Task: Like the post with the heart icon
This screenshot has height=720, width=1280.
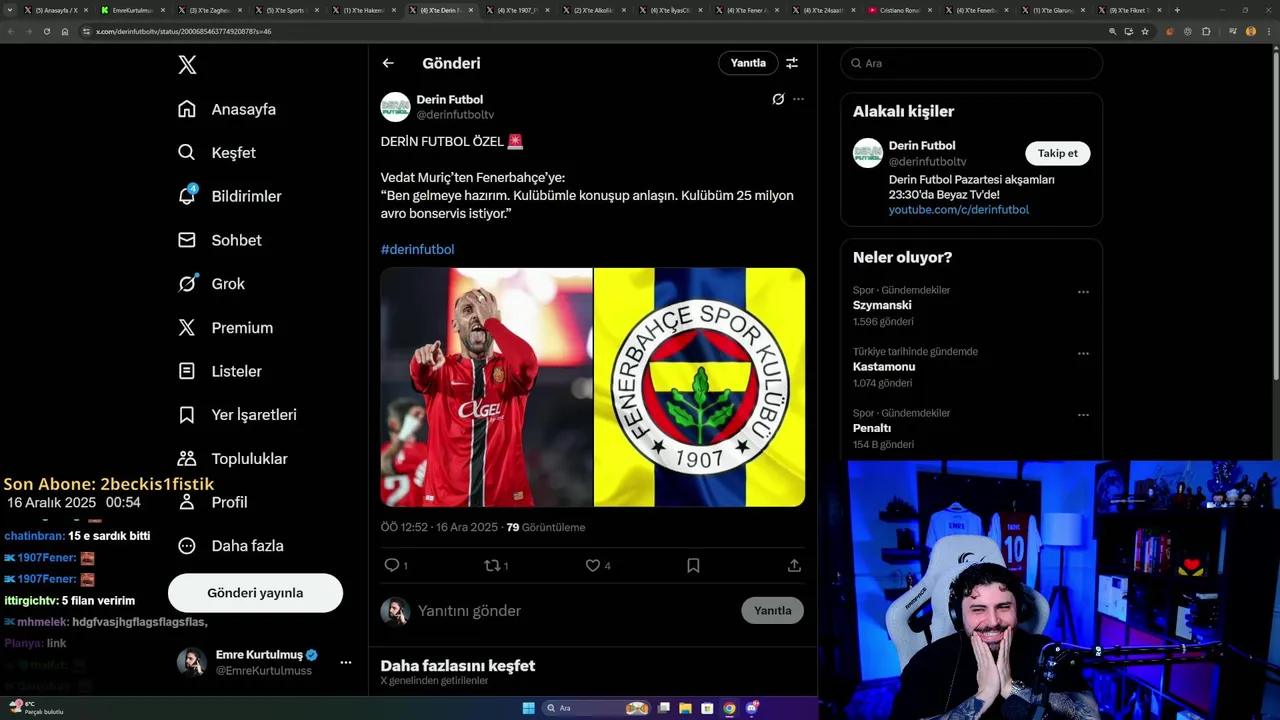Action: [x=592, y=565]
